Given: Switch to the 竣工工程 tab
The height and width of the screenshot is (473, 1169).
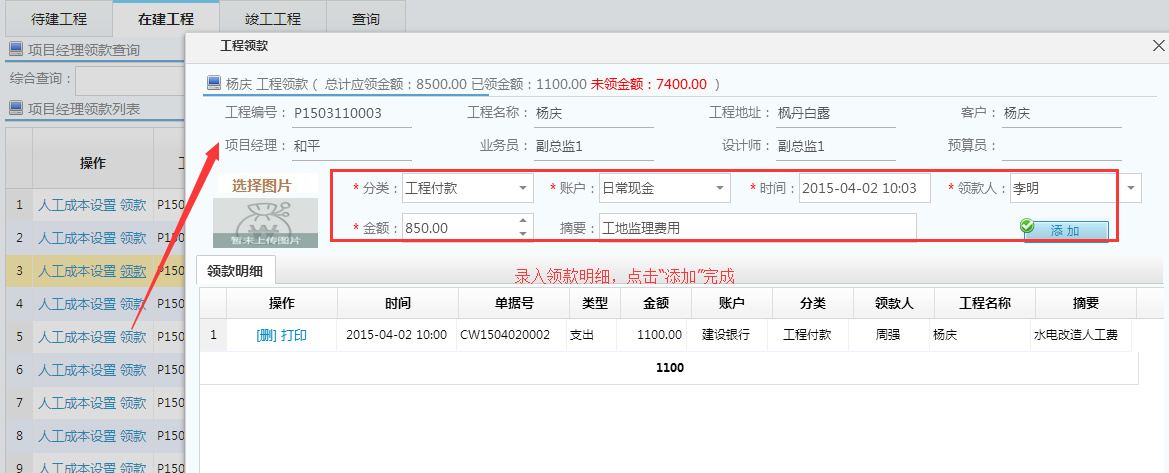Looking at the screenshot, I should (272, 18).
